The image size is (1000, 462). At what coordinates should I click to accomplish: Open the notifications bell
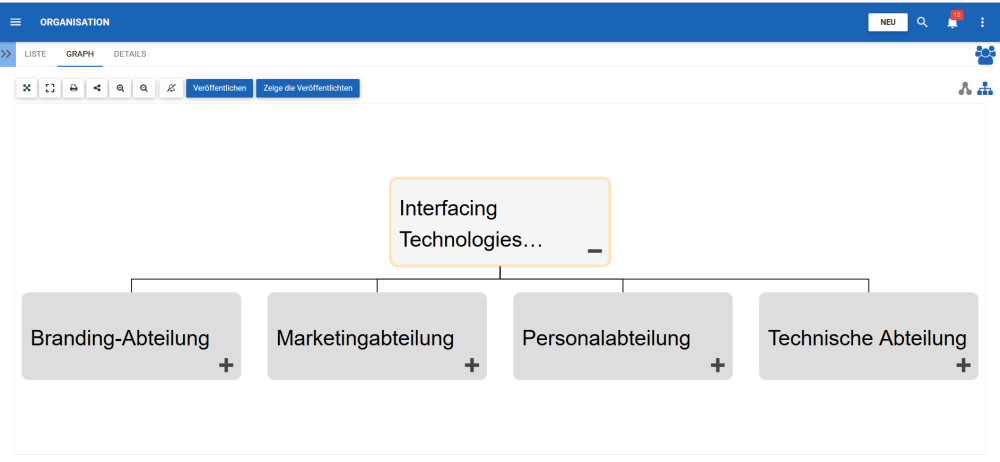952,22
